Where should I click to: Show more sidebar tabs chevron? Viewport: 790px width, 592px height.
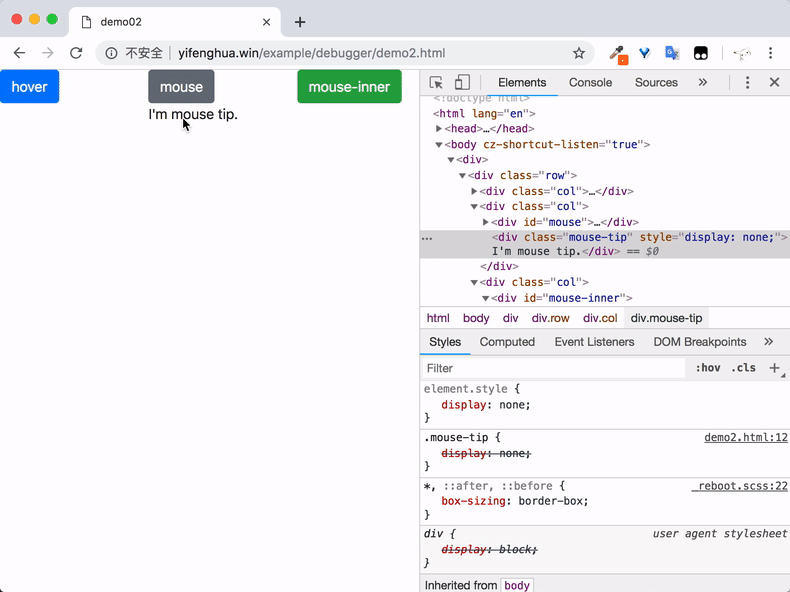coord(768,342)
